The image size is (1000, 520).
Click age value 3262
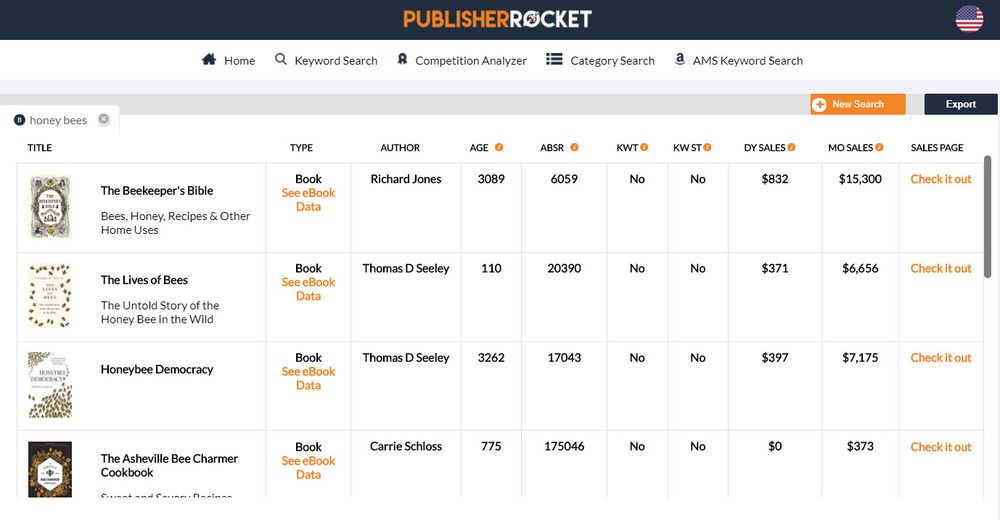(491, 358)
